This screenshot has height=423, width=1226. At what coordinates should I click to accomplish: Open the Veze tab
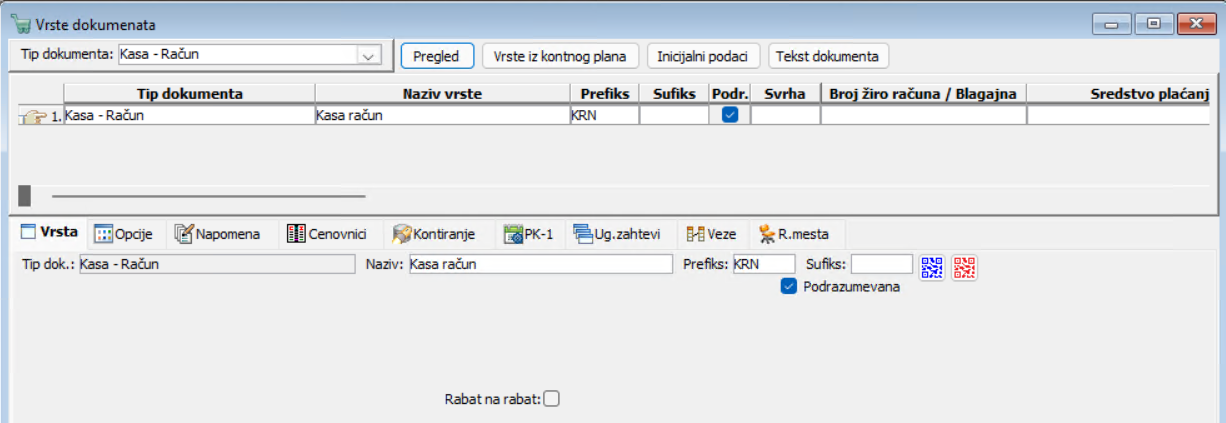[x=711, y=234]
